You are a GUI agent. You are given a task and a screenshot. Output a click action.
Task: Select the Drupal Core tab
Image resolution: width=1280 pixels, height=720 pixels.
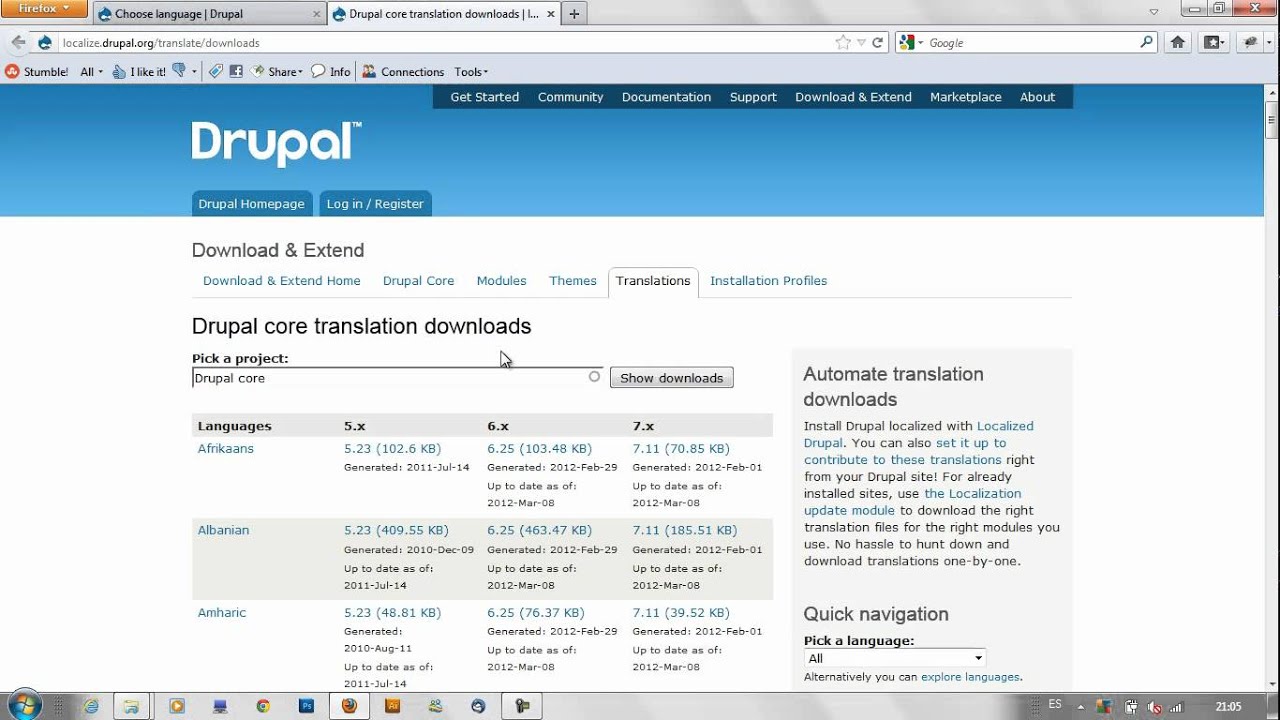(418, 281)
